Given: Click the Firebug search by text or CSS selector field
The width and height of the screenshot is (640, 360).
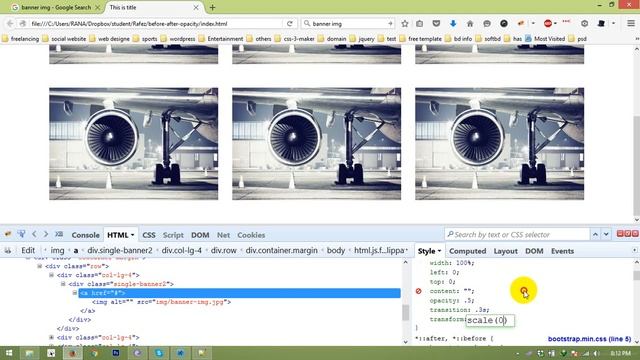Looking at the screenshot, I should (x=517, y=234).
